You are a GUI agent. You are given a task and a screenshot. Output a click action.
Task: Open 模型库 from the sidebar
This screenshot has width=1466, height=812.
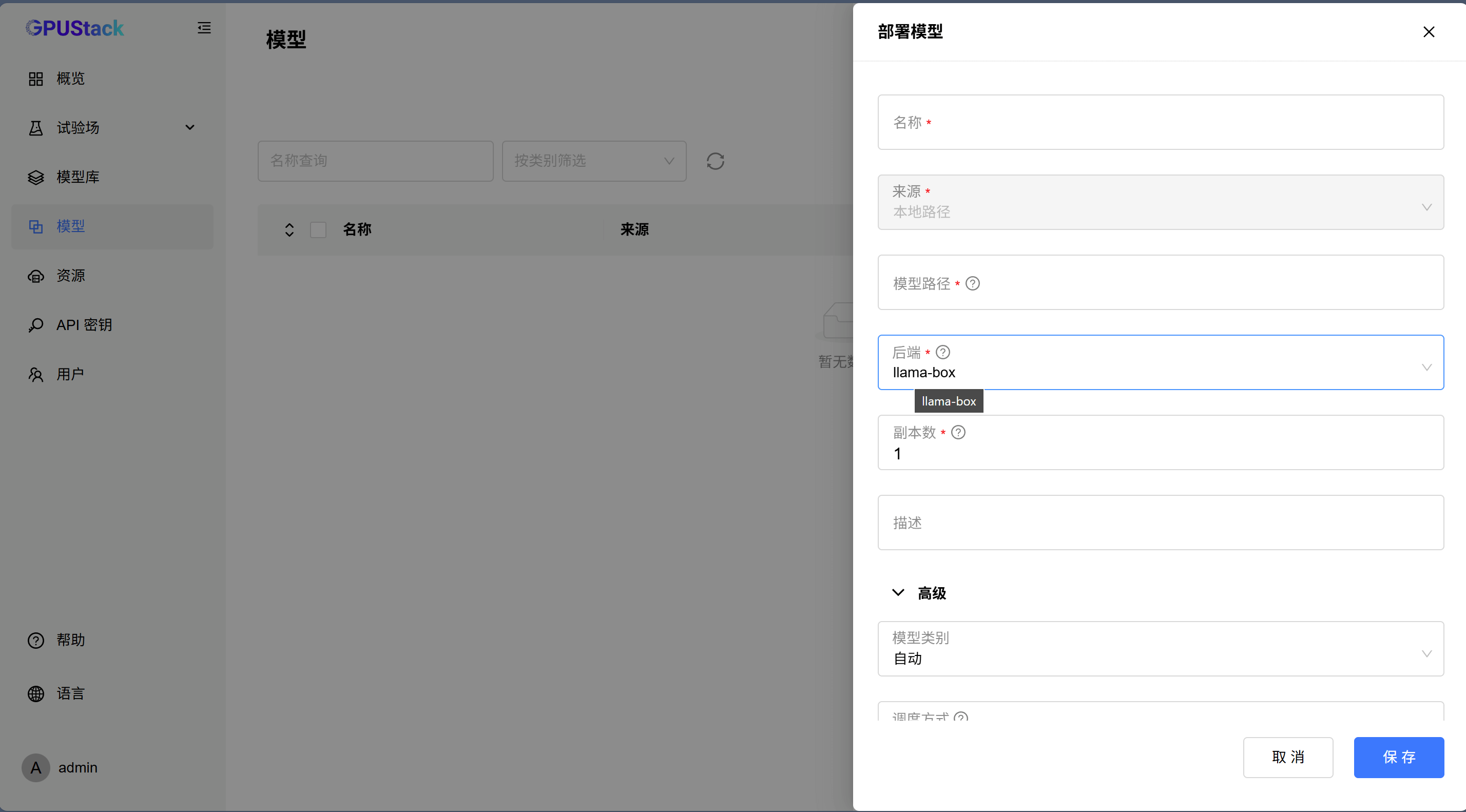78,177
